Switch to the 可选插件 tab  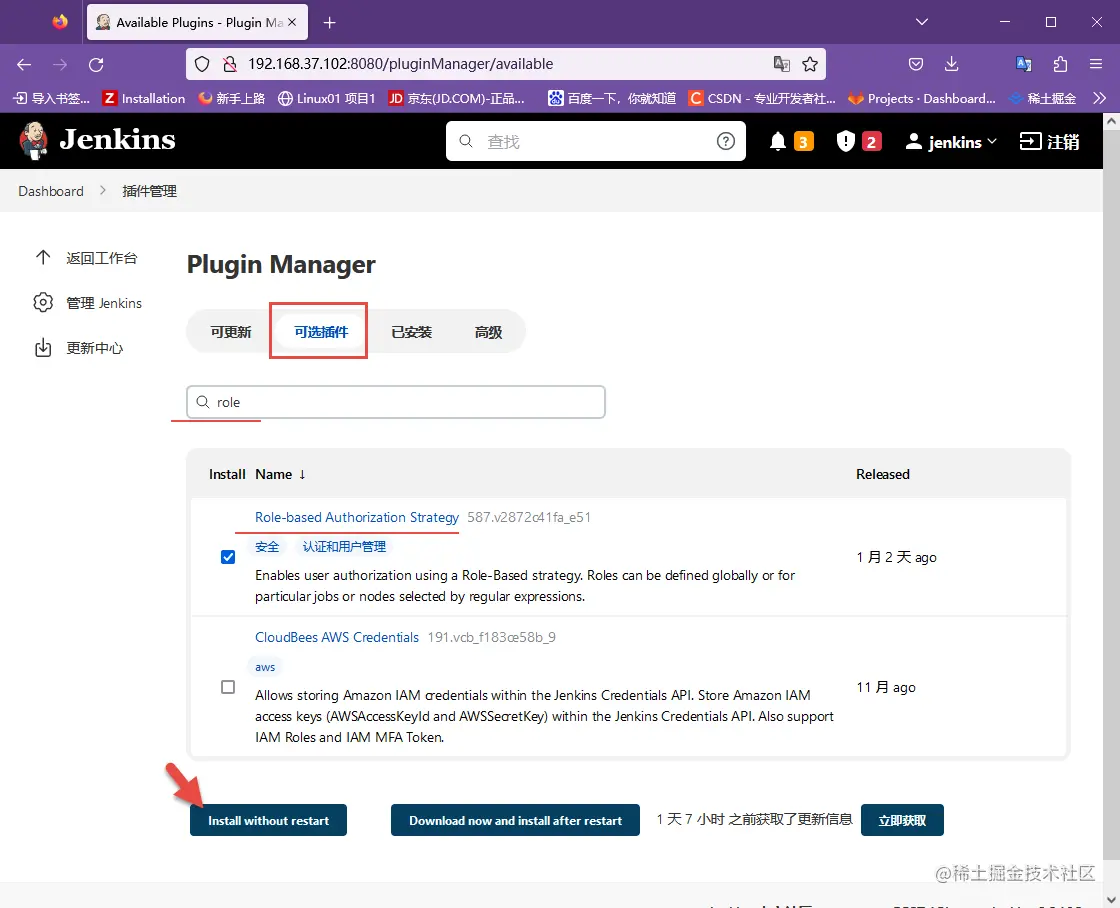tap(321, 332)
